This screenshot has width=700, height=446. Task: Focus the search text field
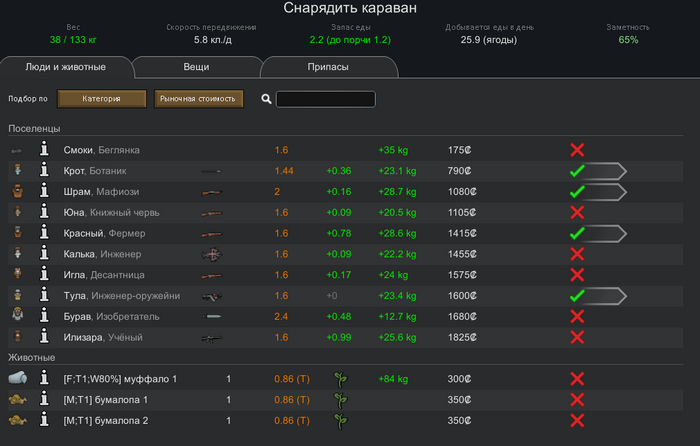[326, 99]
